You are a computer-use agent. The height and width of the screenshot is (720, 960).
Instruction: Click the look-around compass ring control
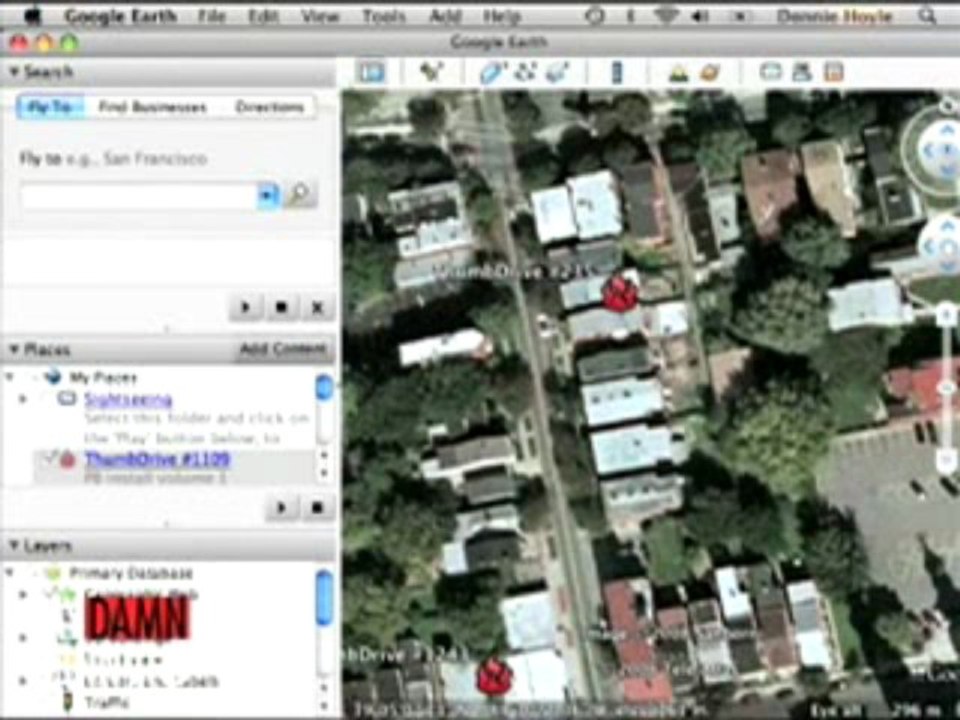(x=929, y=149)
